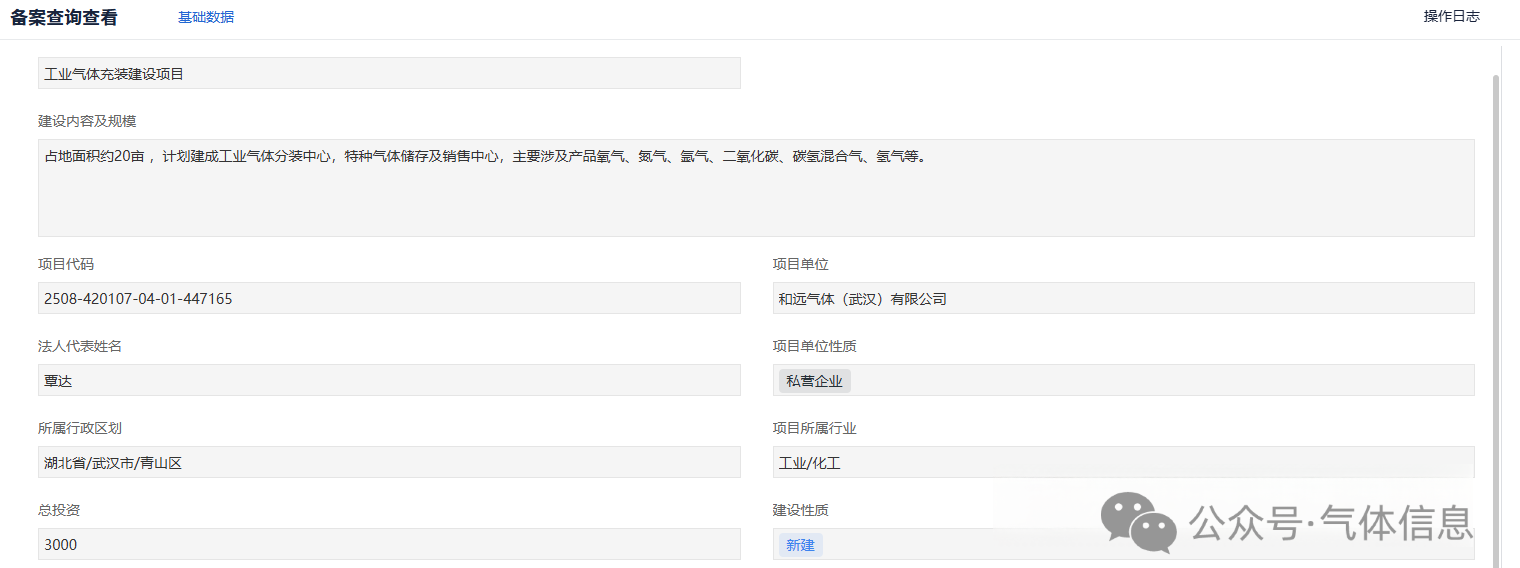Click the 和远气体（武汉）有限公司 project unit field
This screenshot has height=568, width=1520.
[1123, 298]
